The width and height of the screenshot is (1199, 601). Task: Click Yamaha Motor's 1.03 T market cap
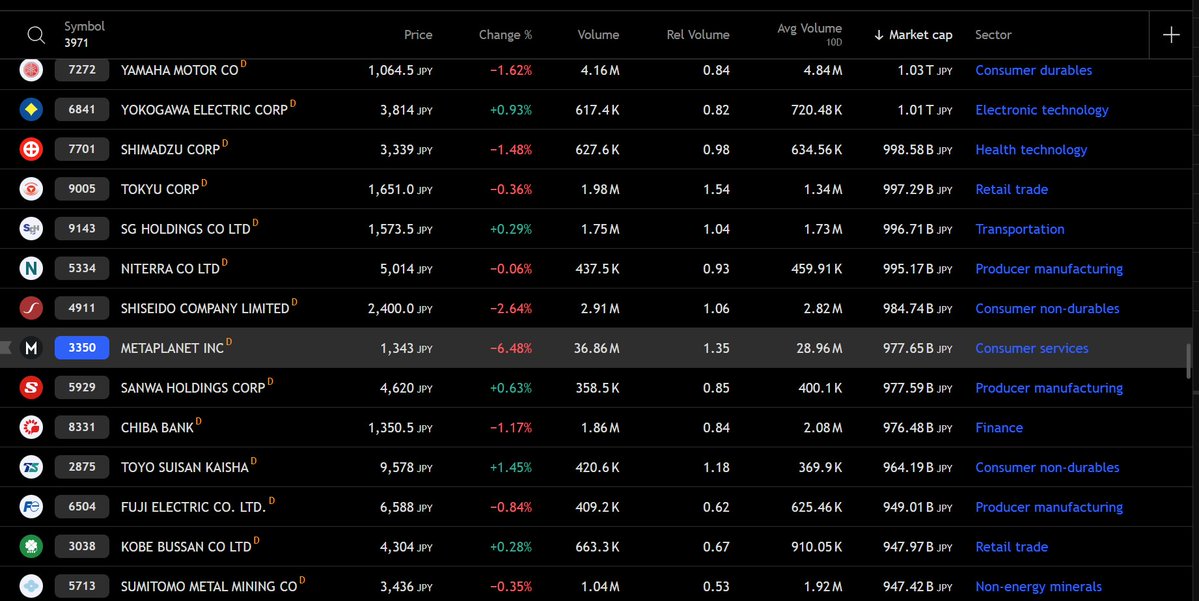click(924, 70)
